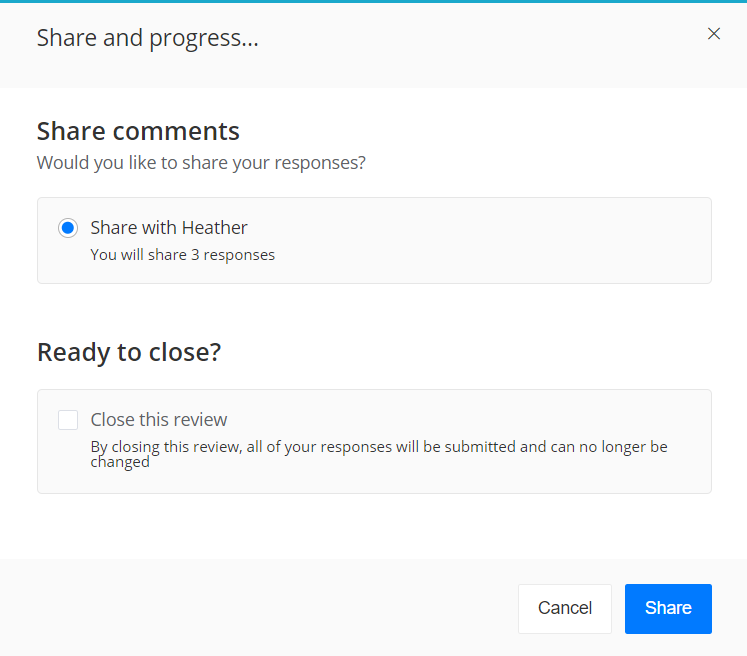The height and width of the screenshot is (656, 747).
Task: Click the closing review warning description
Action: coord(379,454)
